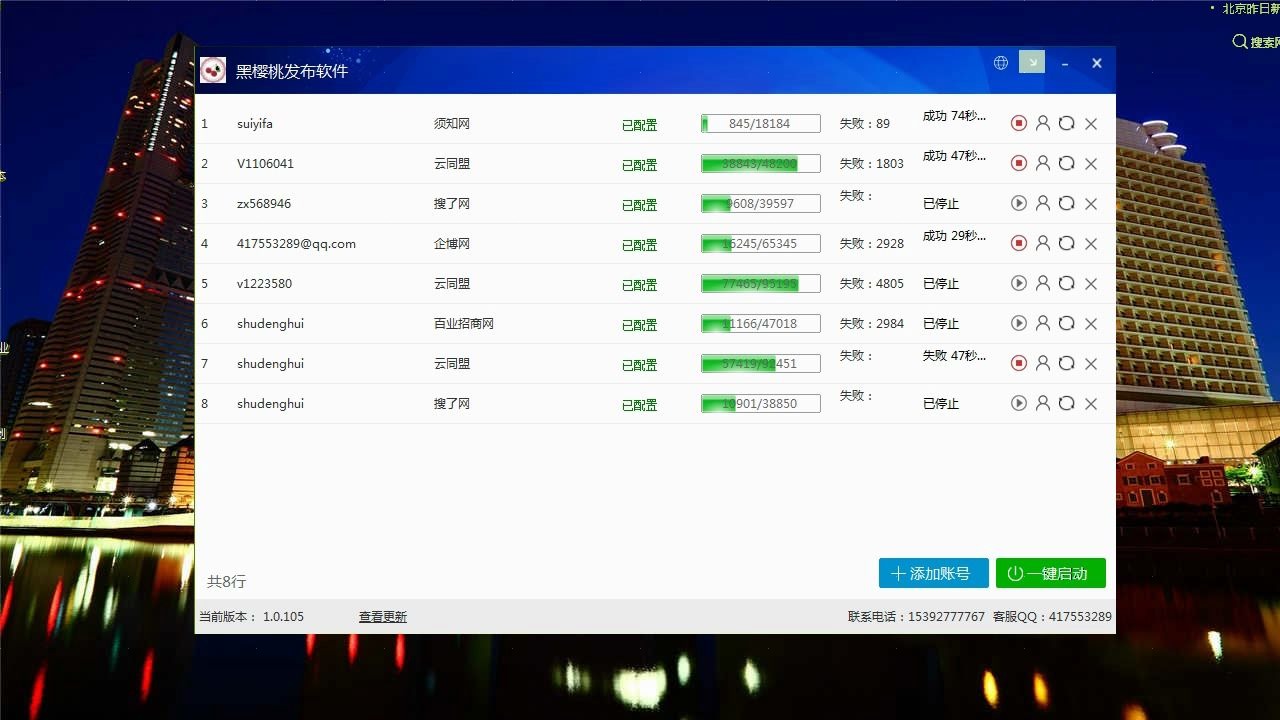Viewport: 1280px width, 720px height.
Task: Select the 百业招商网 site cell
Action: pos(464,324)
